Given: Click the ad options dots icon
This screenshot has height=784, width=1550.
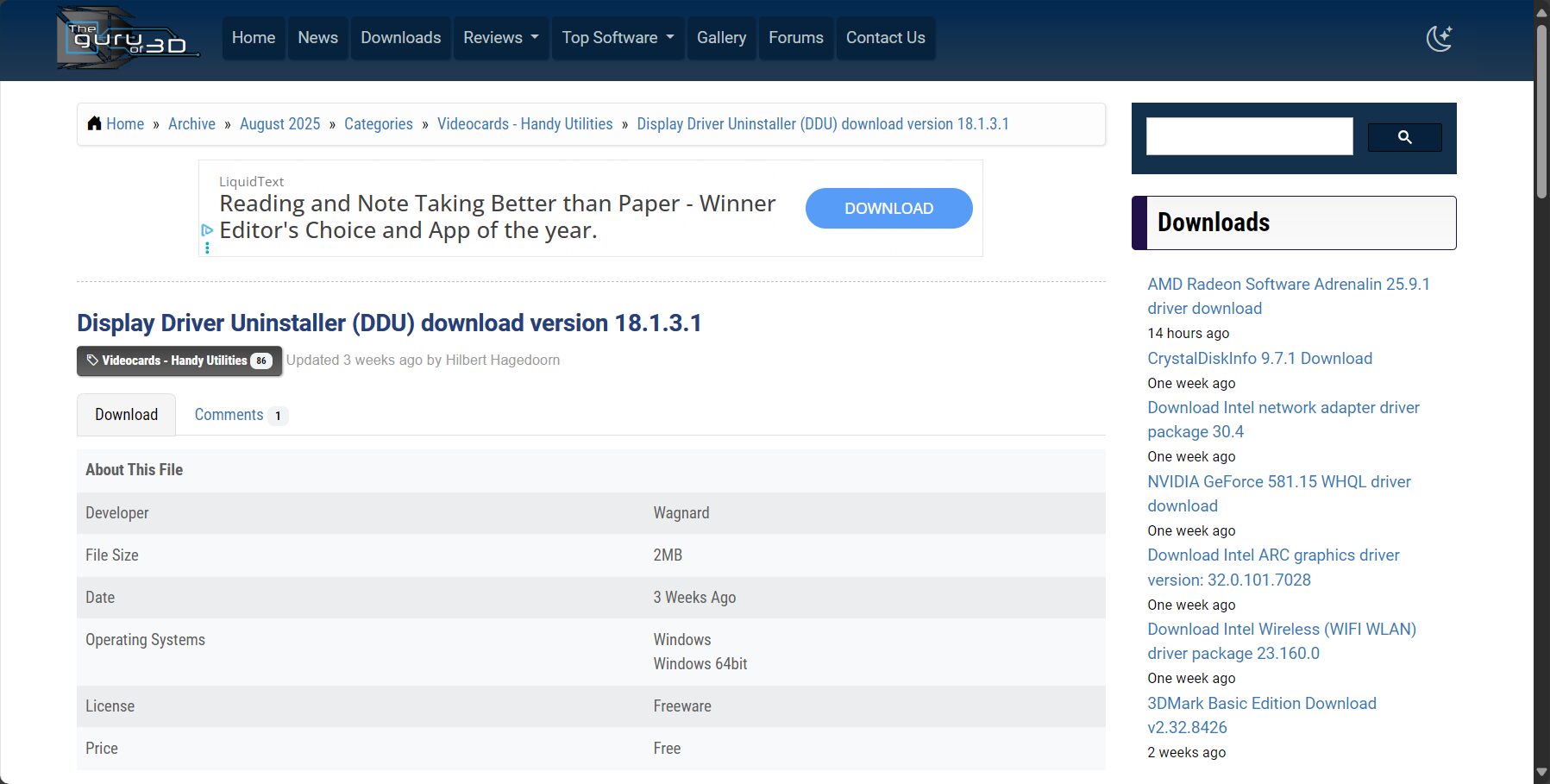Looking at the screenshot, I should tap(207, 248).
